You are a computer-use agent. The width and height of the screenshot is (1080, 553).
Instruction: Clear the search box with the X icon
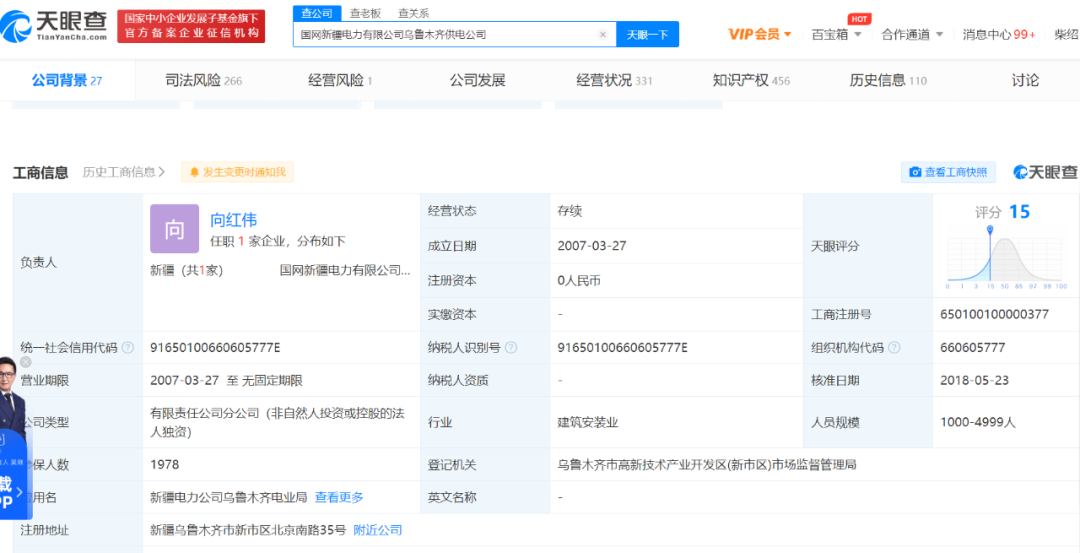602,35
